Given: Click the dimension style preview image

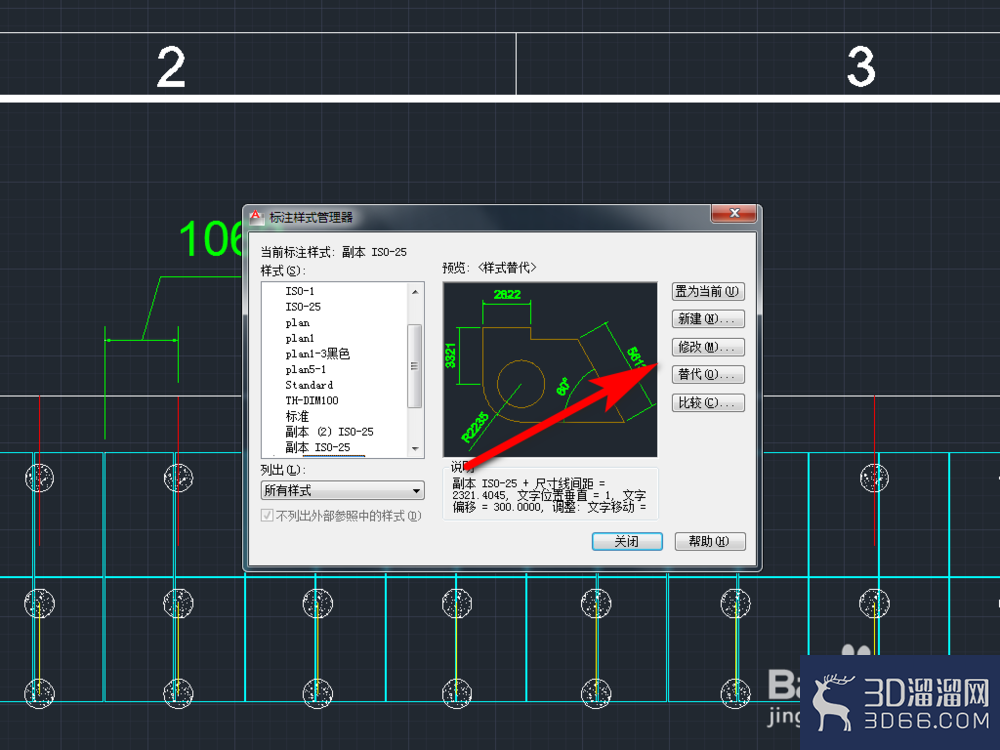Looking at the screenshot, I should tap(550, 369).
